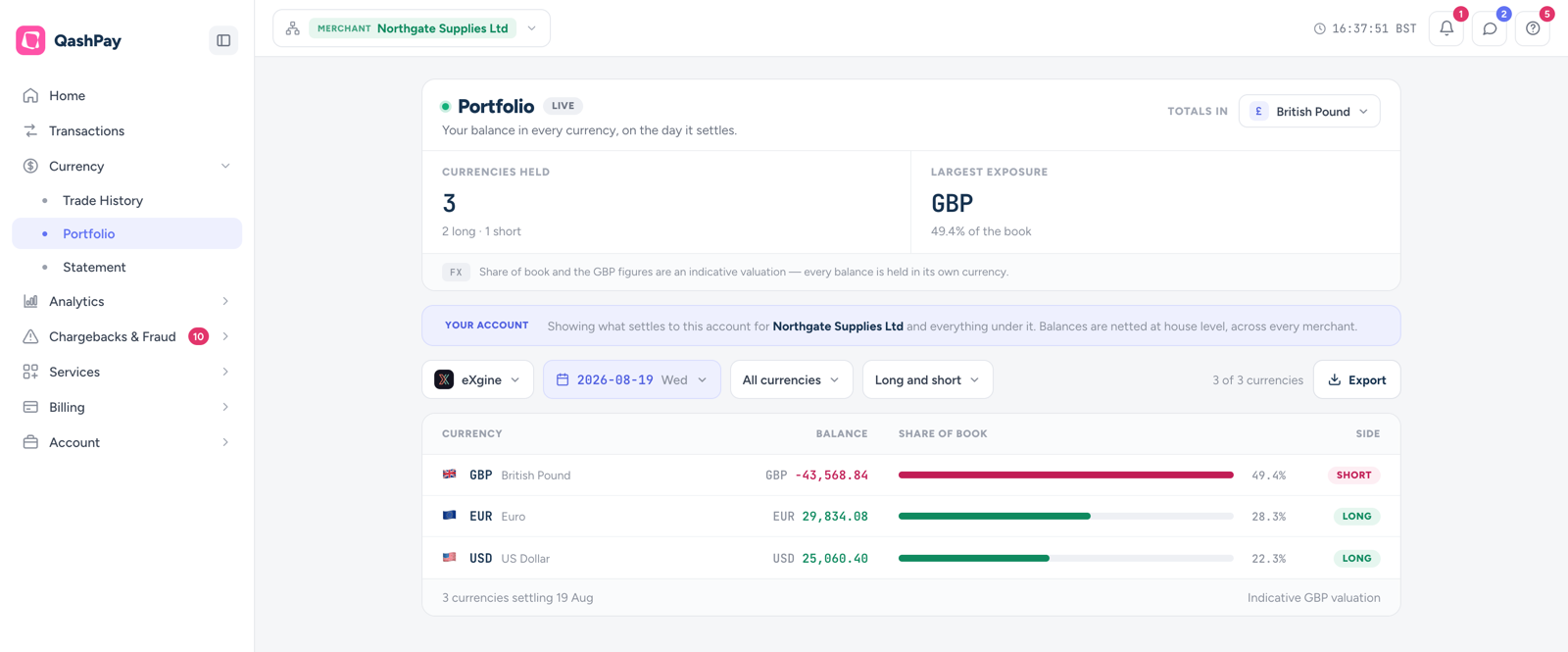Click the LONG side badge for EUR
The image size is (1568, 652).
point(1356,516)
